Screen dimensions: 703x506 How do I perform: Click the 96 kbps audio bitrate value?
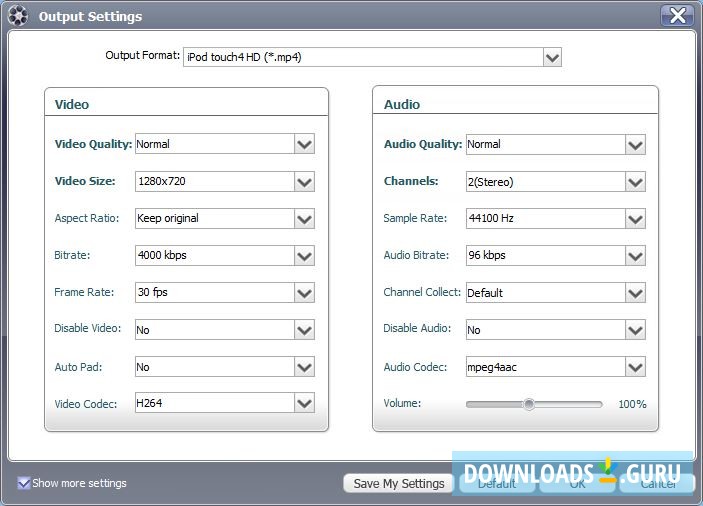point(487,255)
